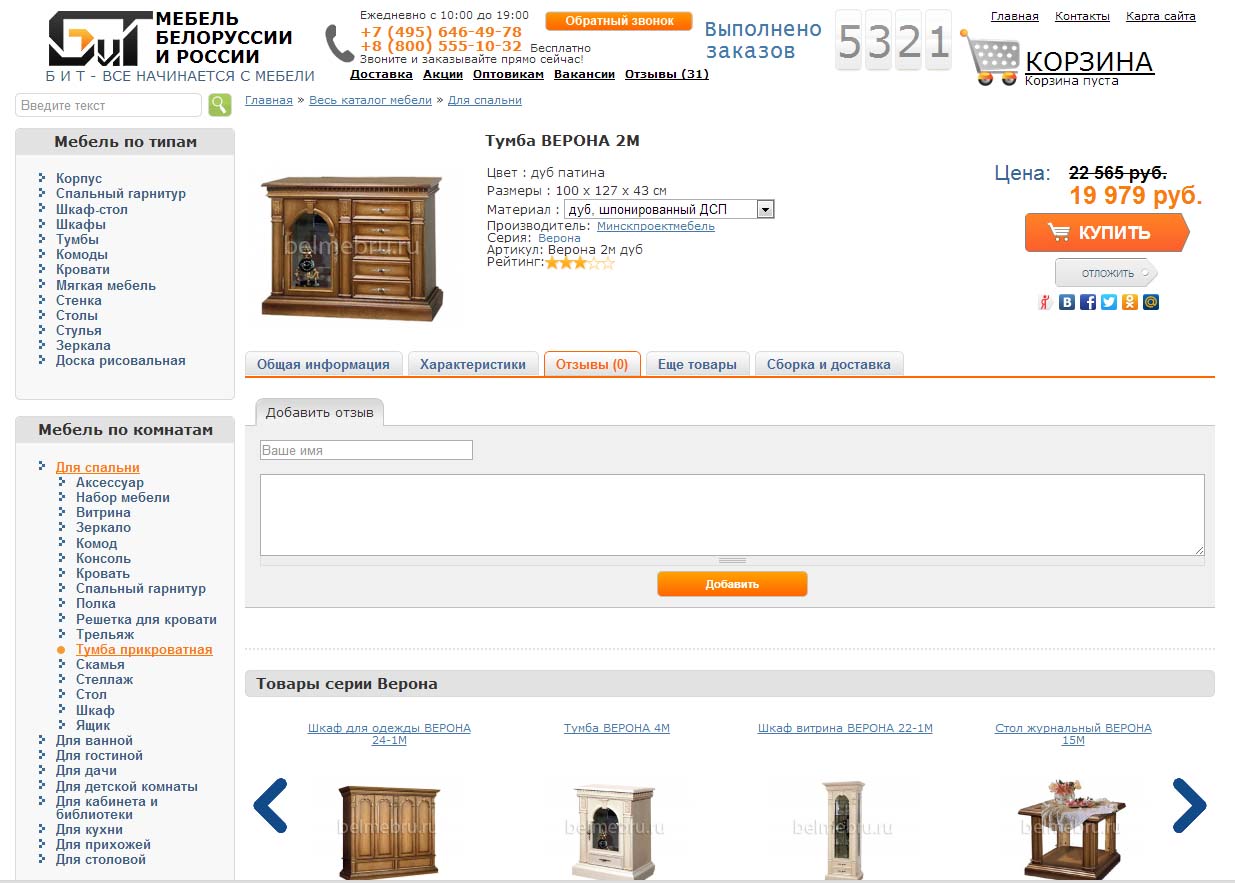Screen dimensions: 1235x883
Task: Share via Mail.ru @ icon
Action: pos(1151,302)
